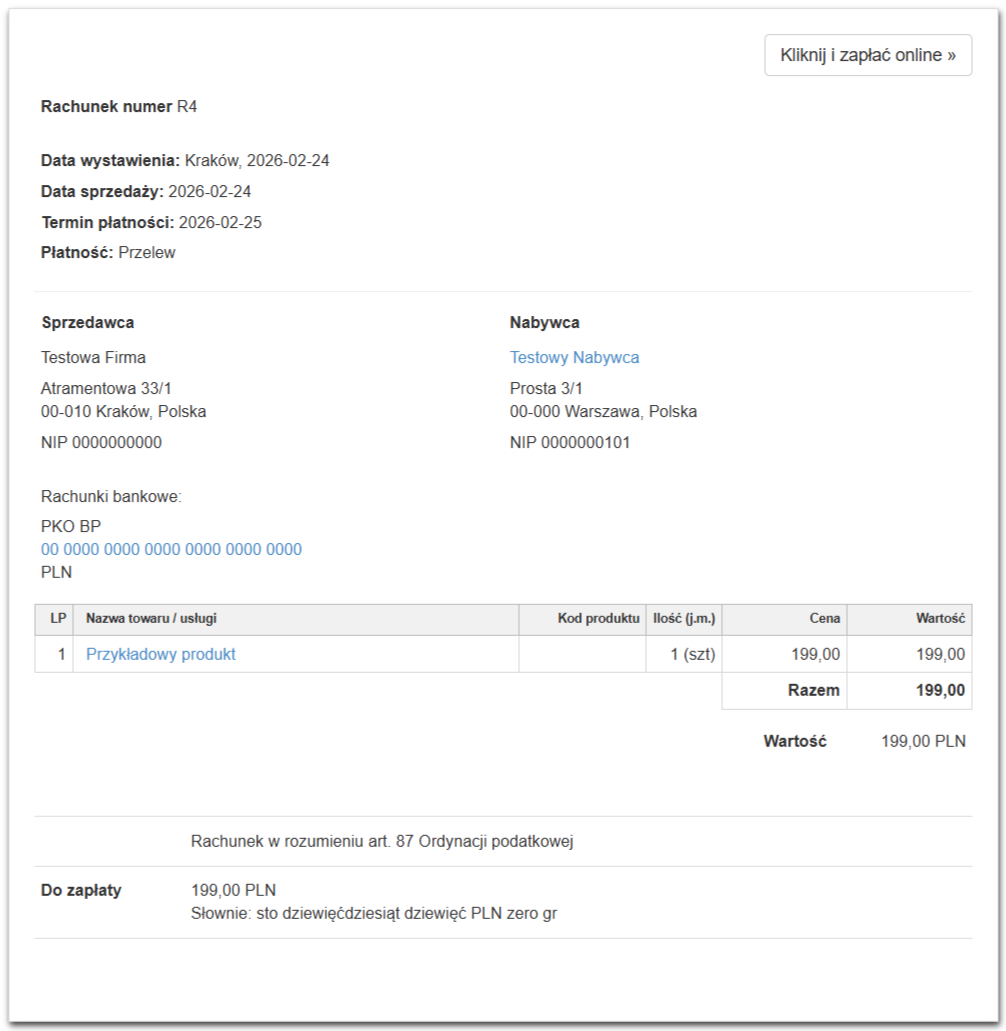Click the payment due date 2026-02-25
This screenshot has width=1006, height=1031.
click(x=220, y=222)
